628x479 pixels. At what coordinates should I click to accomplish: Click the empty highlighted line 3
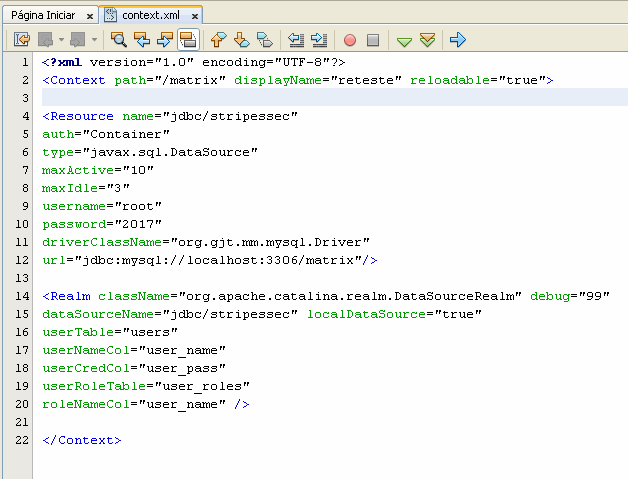pos(335,98)
